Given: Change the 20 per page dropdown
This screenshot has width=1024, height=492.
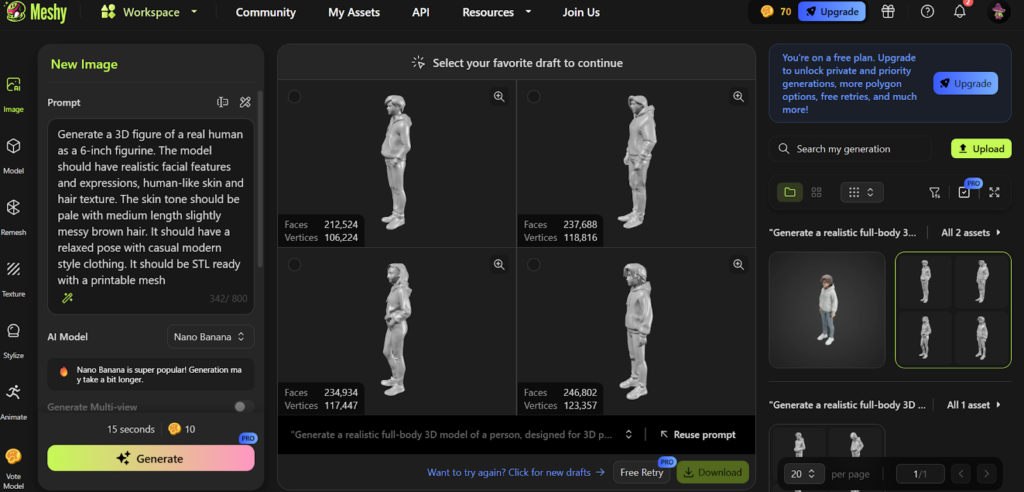Looking at the screenshot, I should (802, 473).
